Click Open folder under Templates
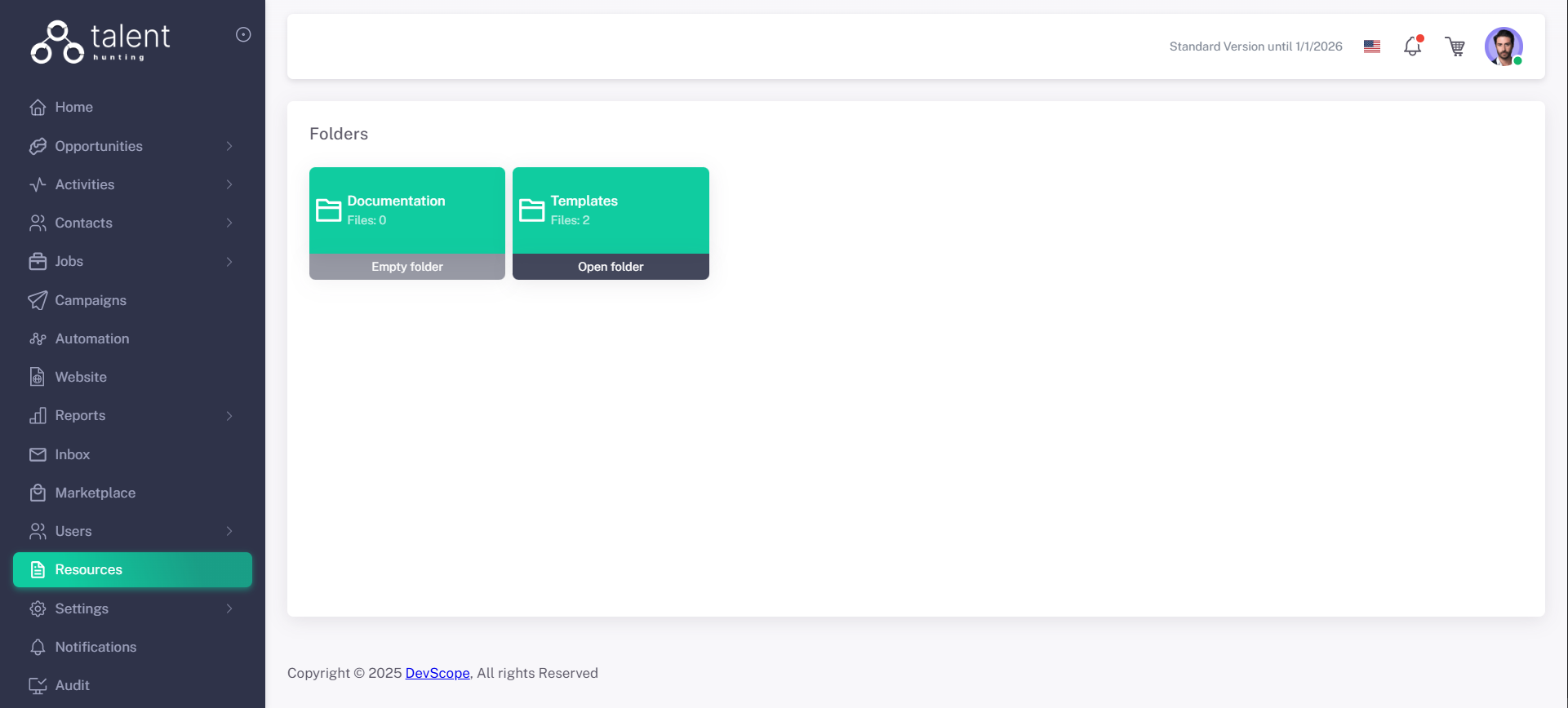This screenshot has width=1568, height=708. coord(611,267)
